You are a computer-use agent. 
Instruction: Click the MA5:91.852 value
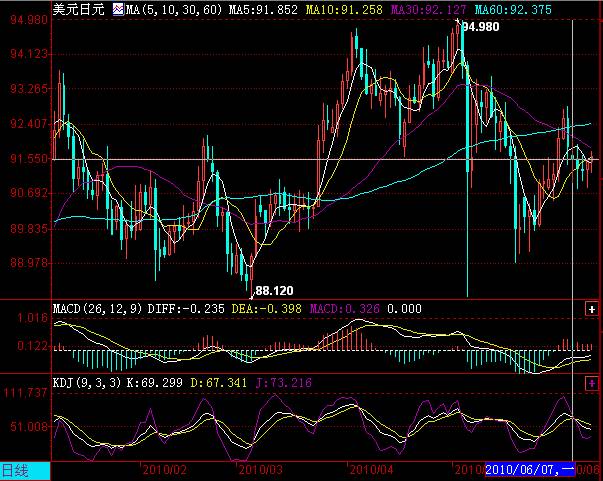pos(263,9)
